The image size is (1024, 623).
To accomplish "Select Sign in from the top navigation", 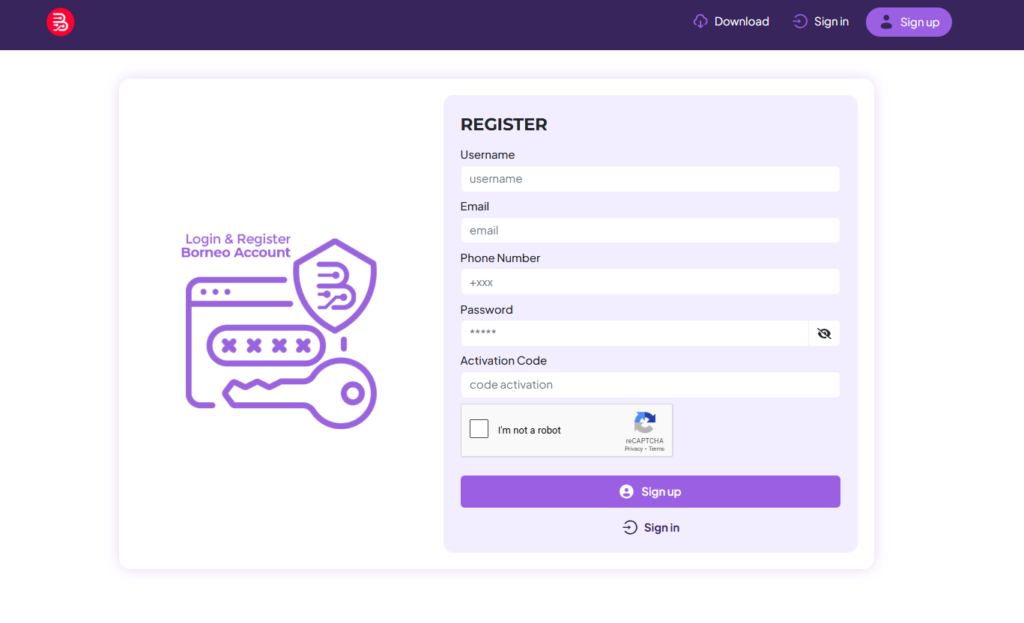I will point(830,21).
